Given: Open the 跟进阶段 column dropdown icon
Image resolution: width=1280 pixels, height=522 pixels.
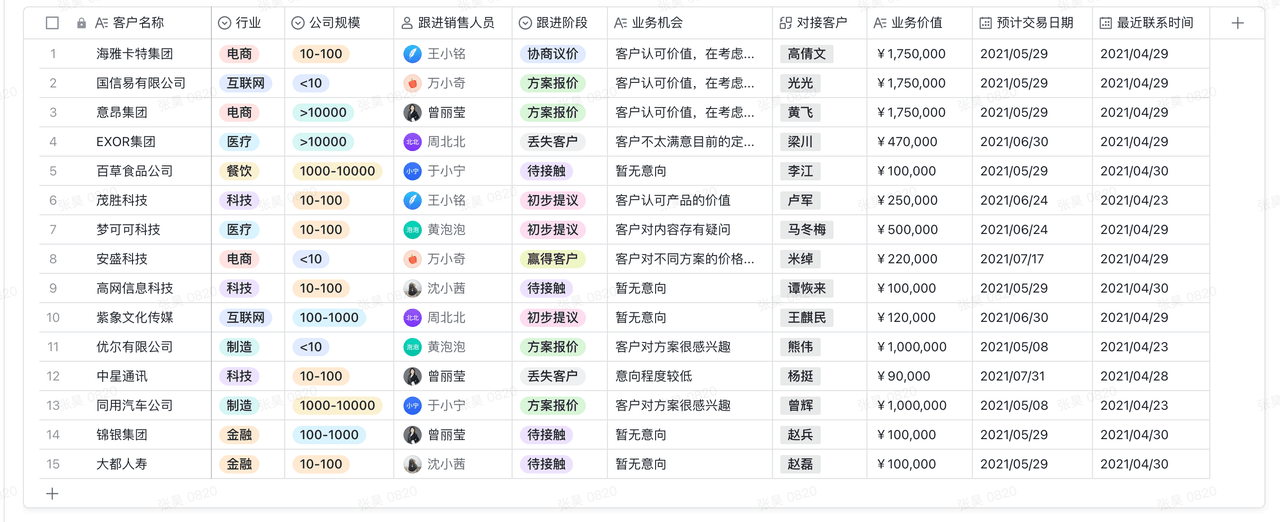Looking at the screenshot, I should 525,23.
